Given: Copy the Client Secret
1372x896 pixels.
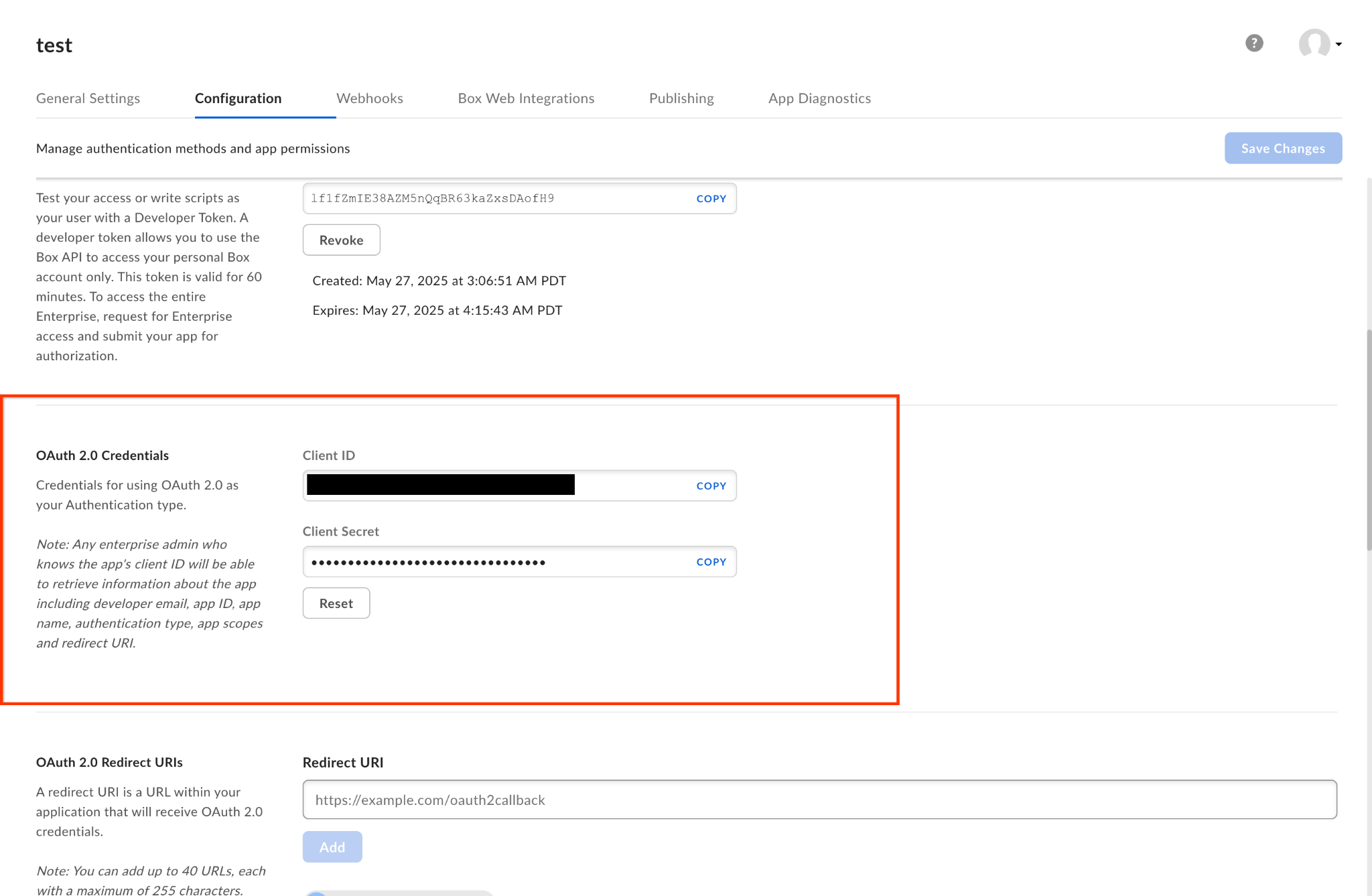Looking at the screenshot, I should pos(711,561).
